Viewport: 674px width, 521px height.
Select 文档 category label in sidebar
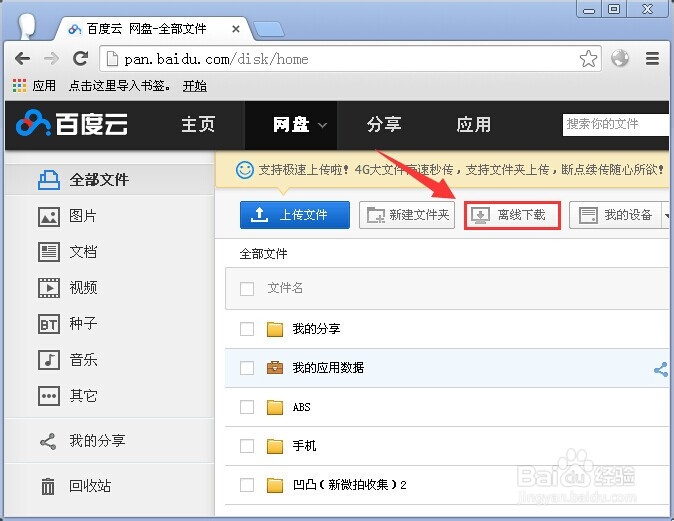click(83, 251)
